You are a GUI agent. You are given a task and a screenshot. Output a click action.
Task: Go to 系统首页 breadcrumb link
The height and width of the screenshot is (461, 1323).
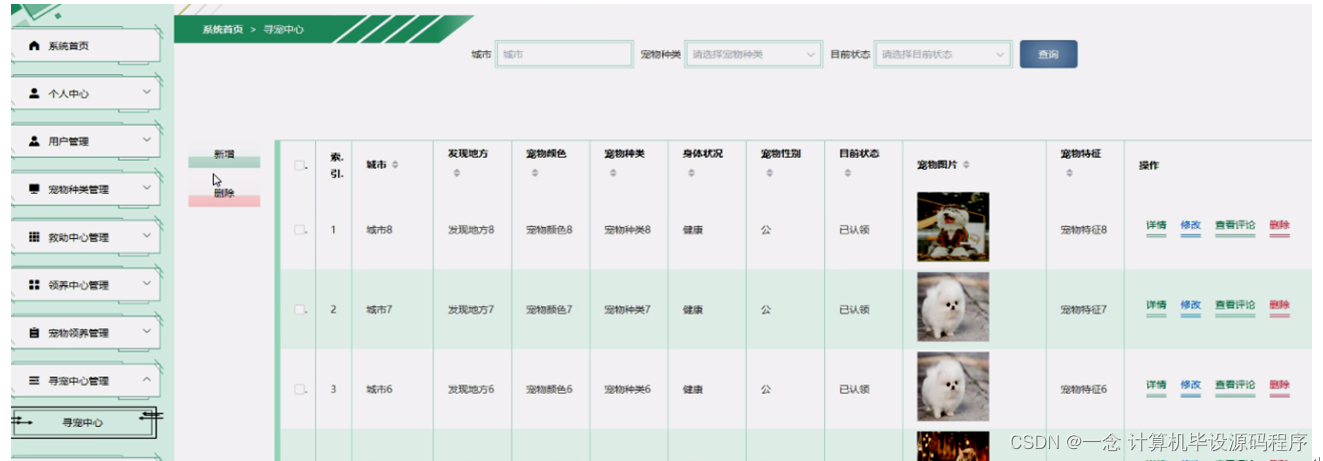coord(222,30)
